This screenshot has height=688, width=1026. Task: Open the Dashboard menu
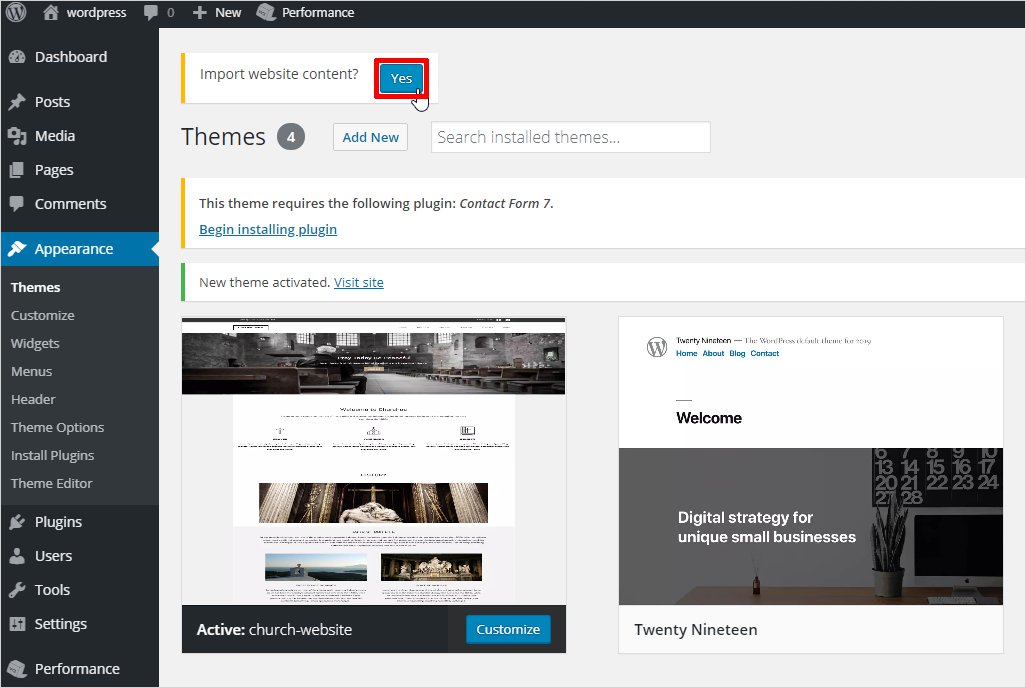tap(71, 57)
